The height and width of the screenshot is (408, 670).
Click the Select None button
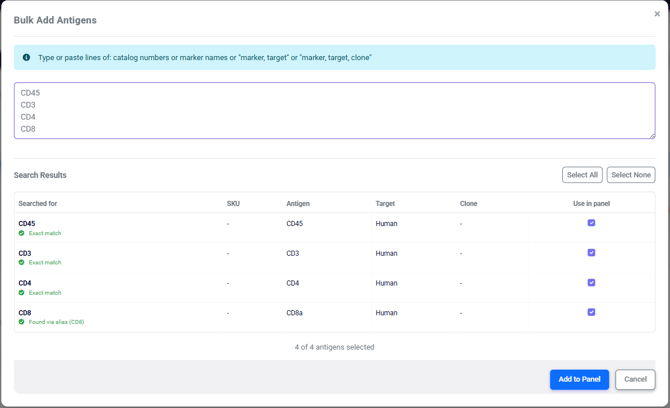[x=631, y=175]
